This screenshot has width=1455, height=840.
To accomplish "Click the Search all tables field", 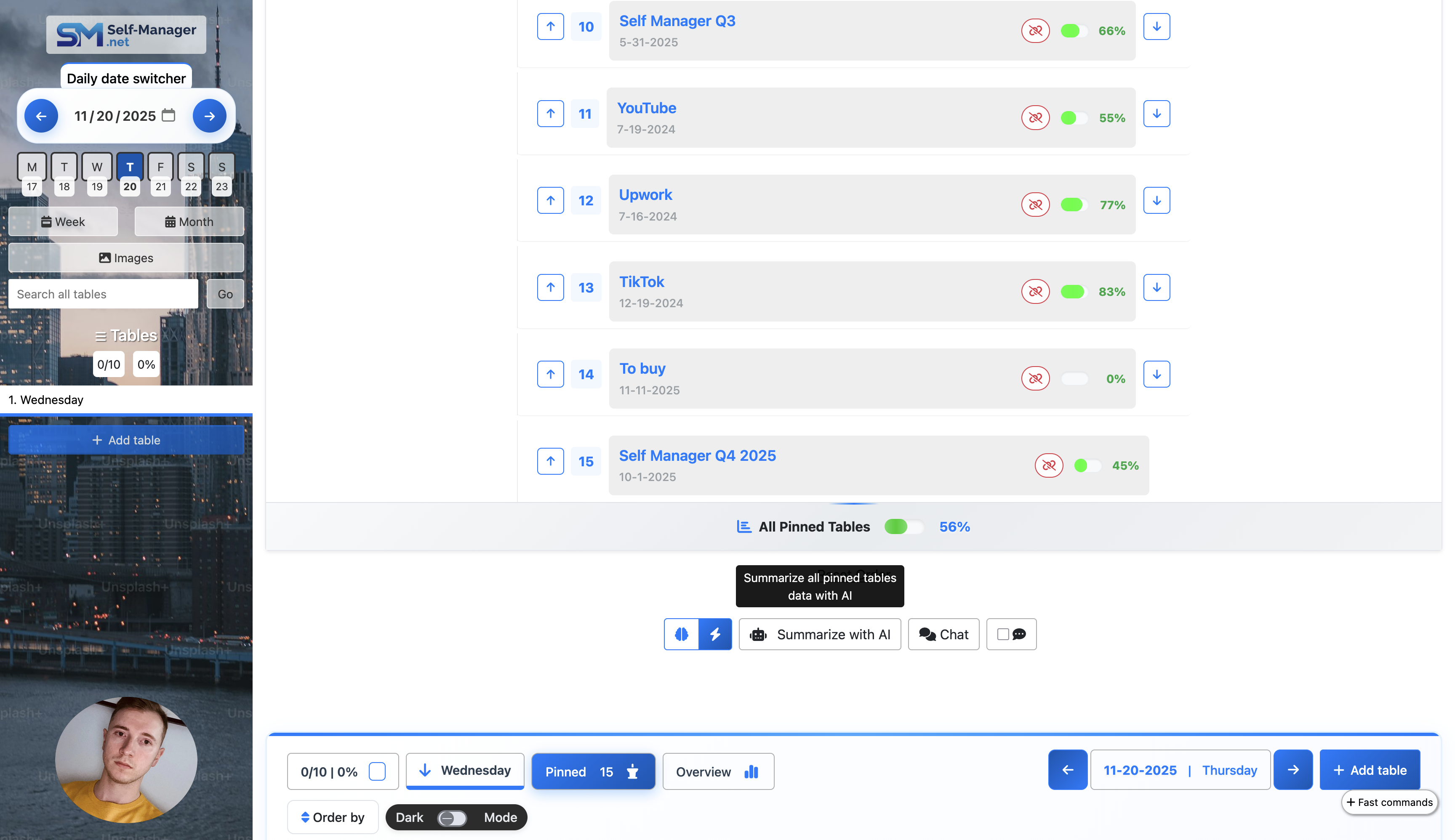I will pos(103,294).
